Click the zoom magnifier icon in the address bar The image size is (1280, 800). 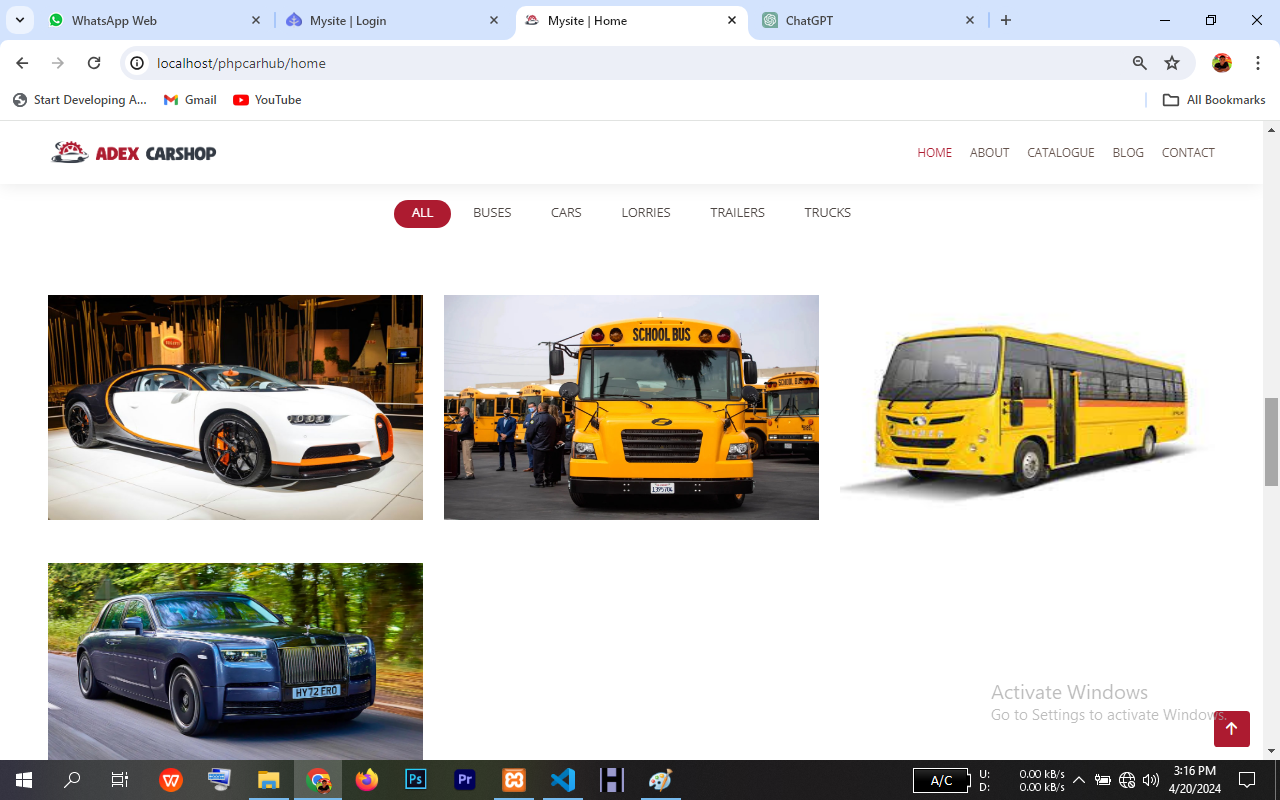1139,62
